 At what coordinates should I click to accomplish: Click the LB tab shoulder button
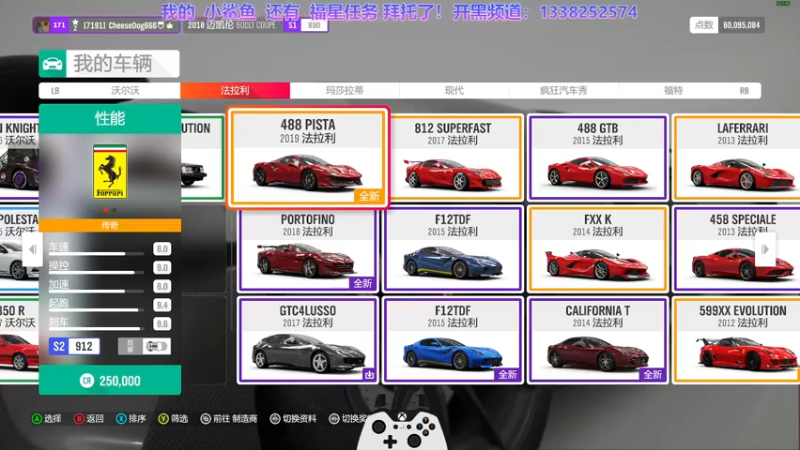coord(55,90)
